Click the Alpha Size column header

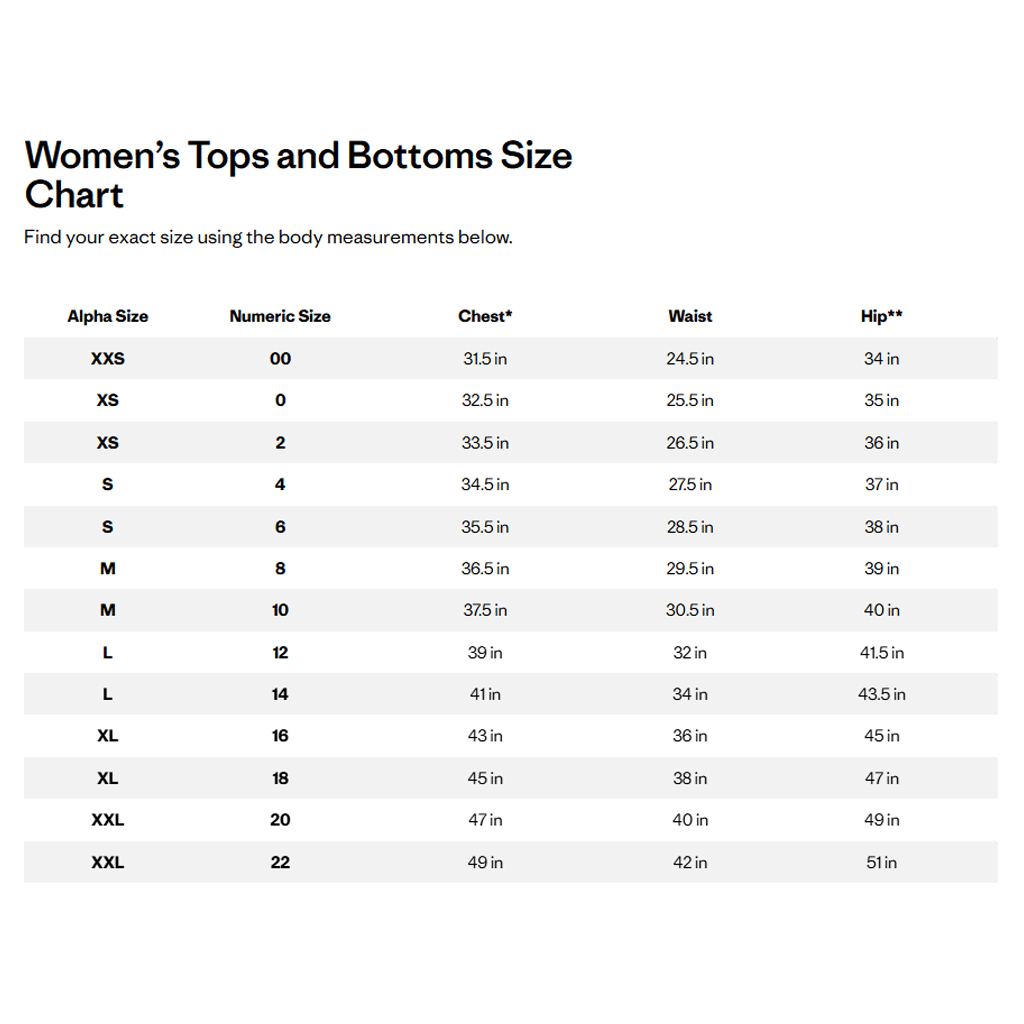[108, 316]
